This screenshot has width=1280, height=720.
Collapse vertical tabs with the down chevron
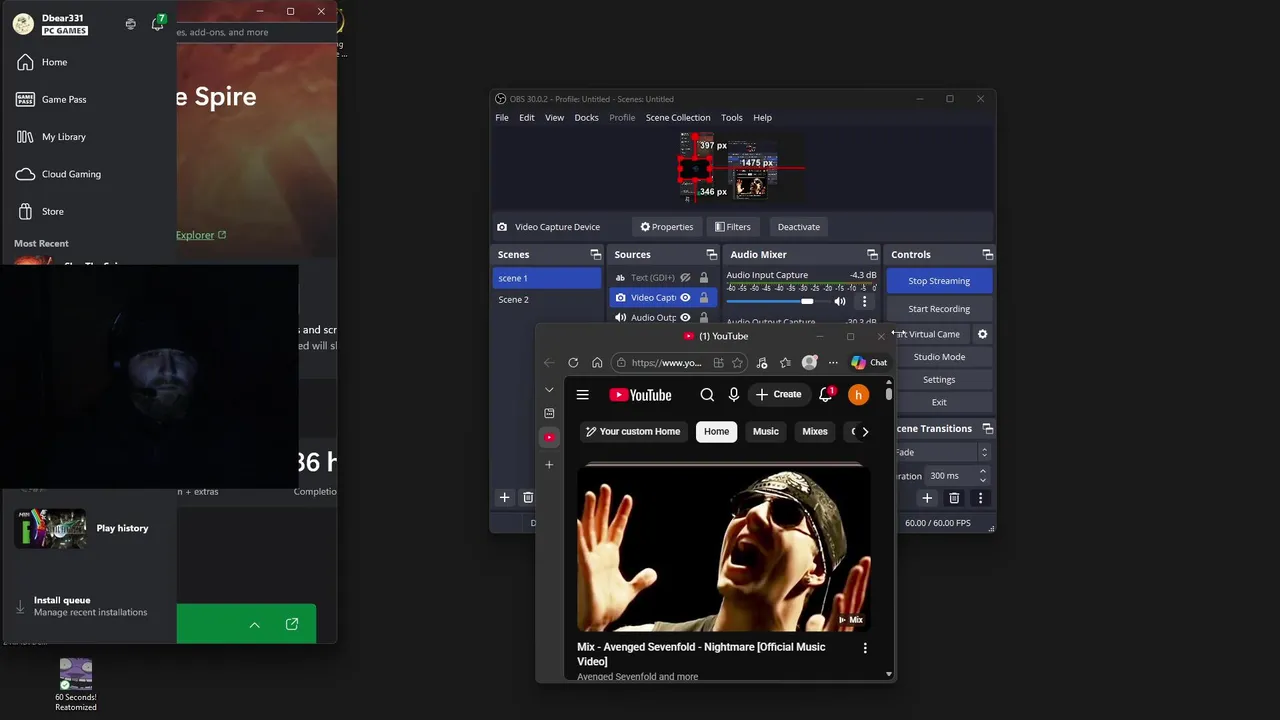(549, 390)
